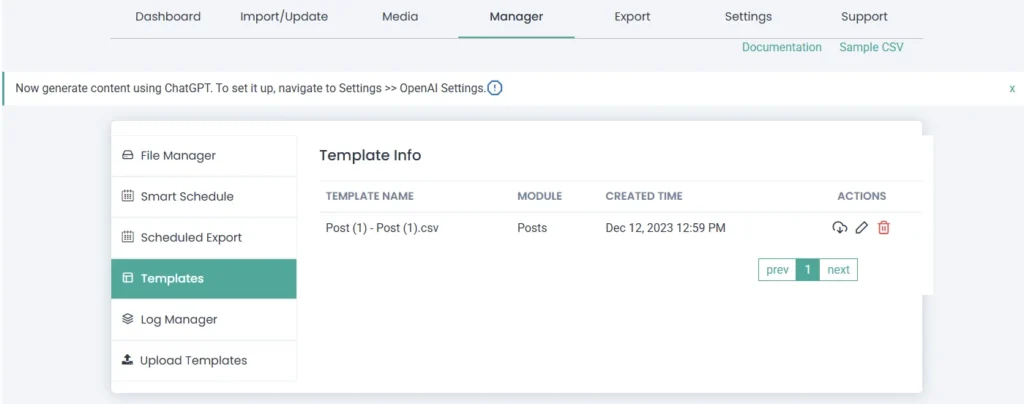Download the Post (1) template
The width and height of the screenshot is (1024, 404).
tap(839, 228)
